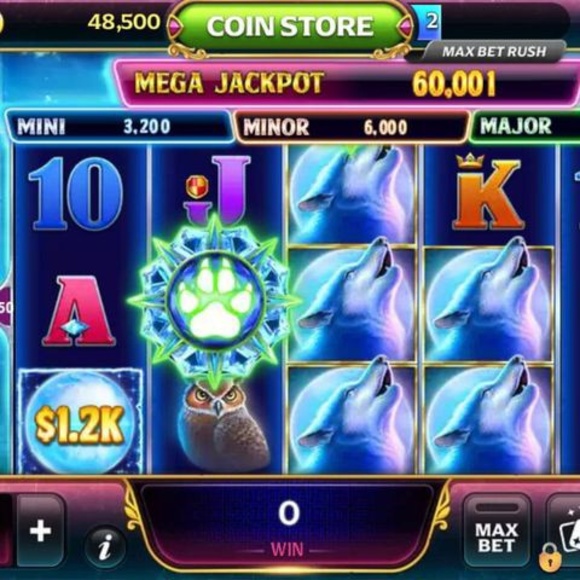Screen dimensions: 580x580
Task: Click the padlock icon near cards
Action: [x=550, y=557]
